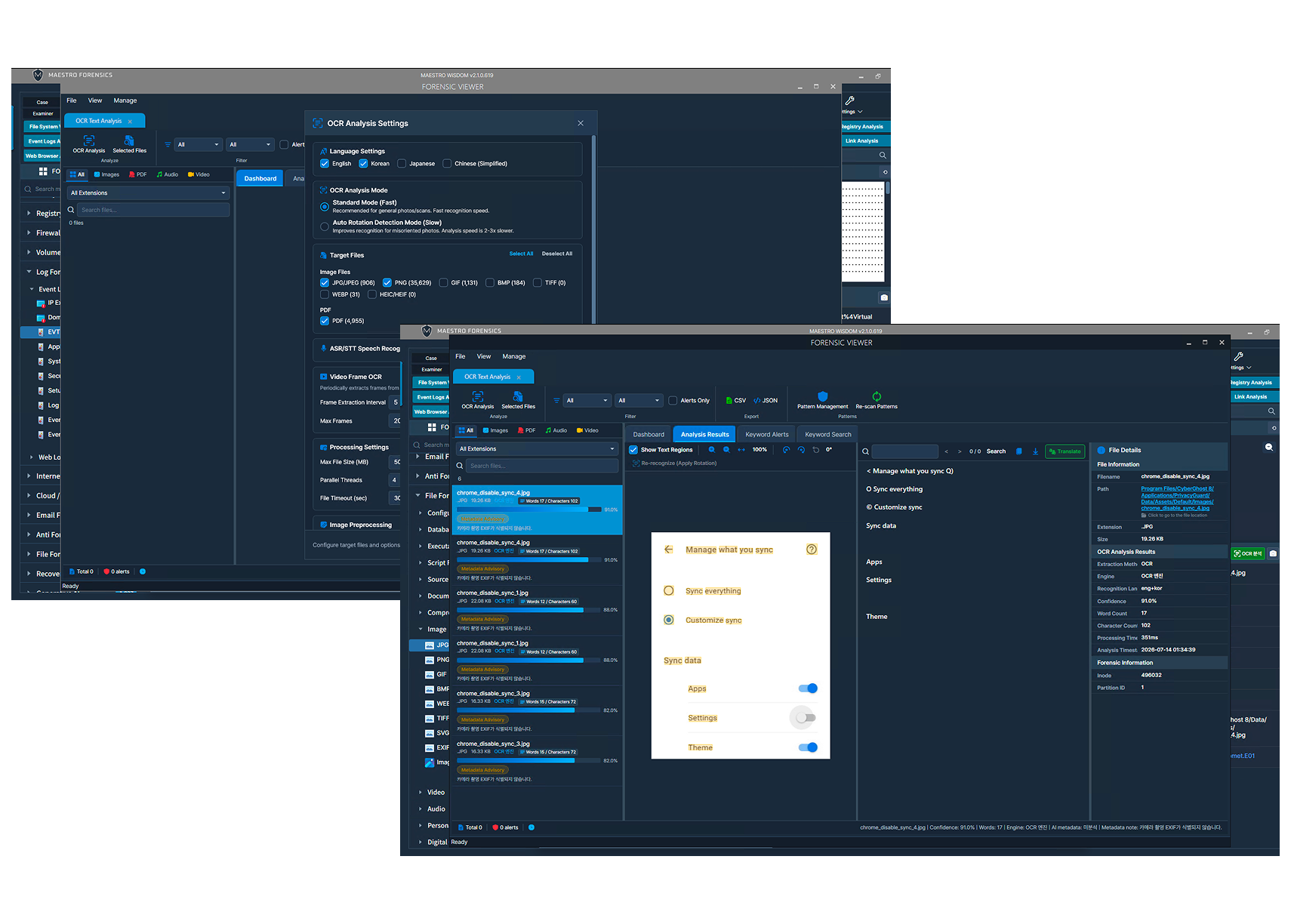
Task: Click the download arrow icon beside Translate
Action: click(x=1035, y=451)
